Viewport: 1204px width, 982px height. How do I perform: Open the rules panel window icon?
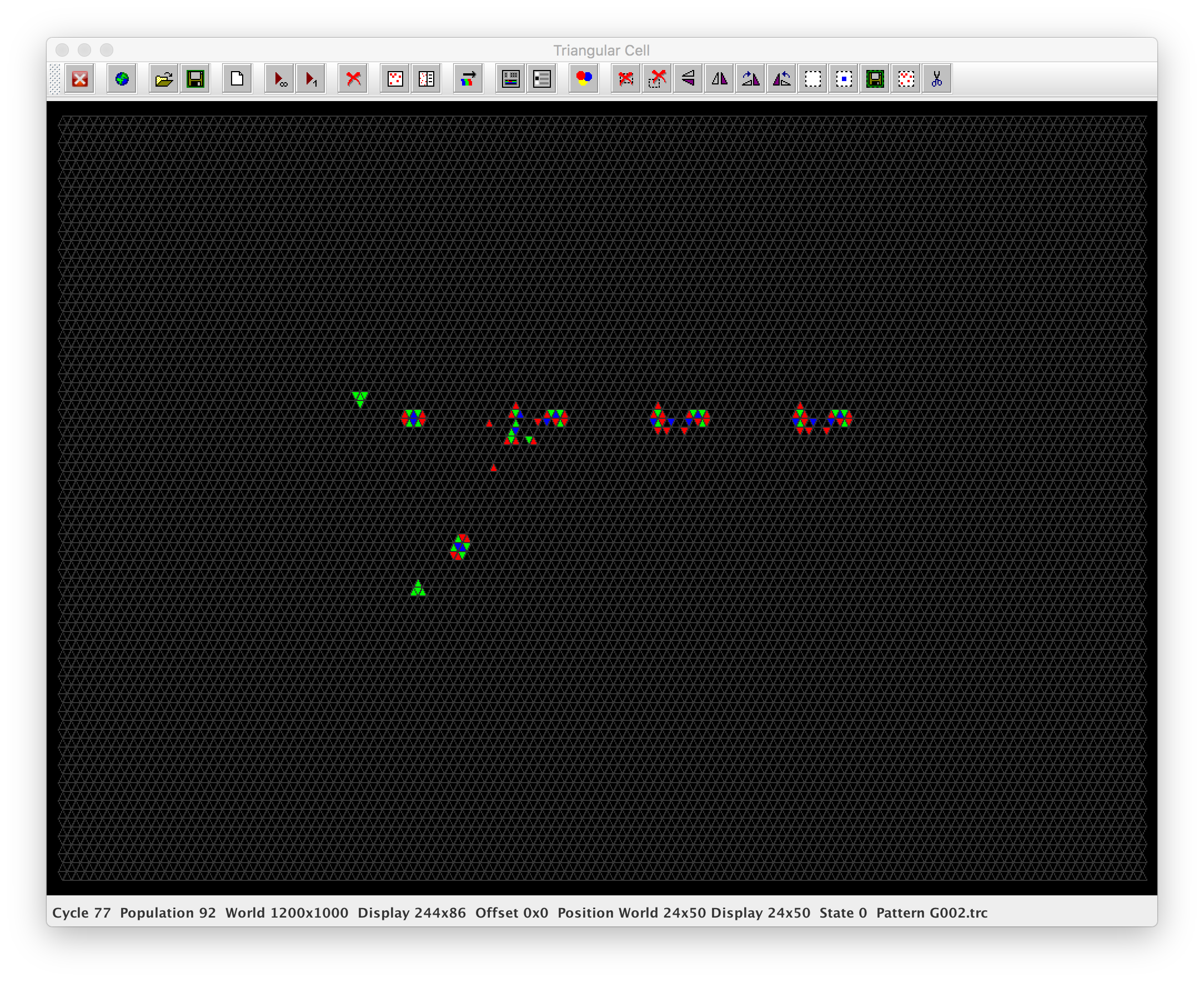click(x=510, y=79)
